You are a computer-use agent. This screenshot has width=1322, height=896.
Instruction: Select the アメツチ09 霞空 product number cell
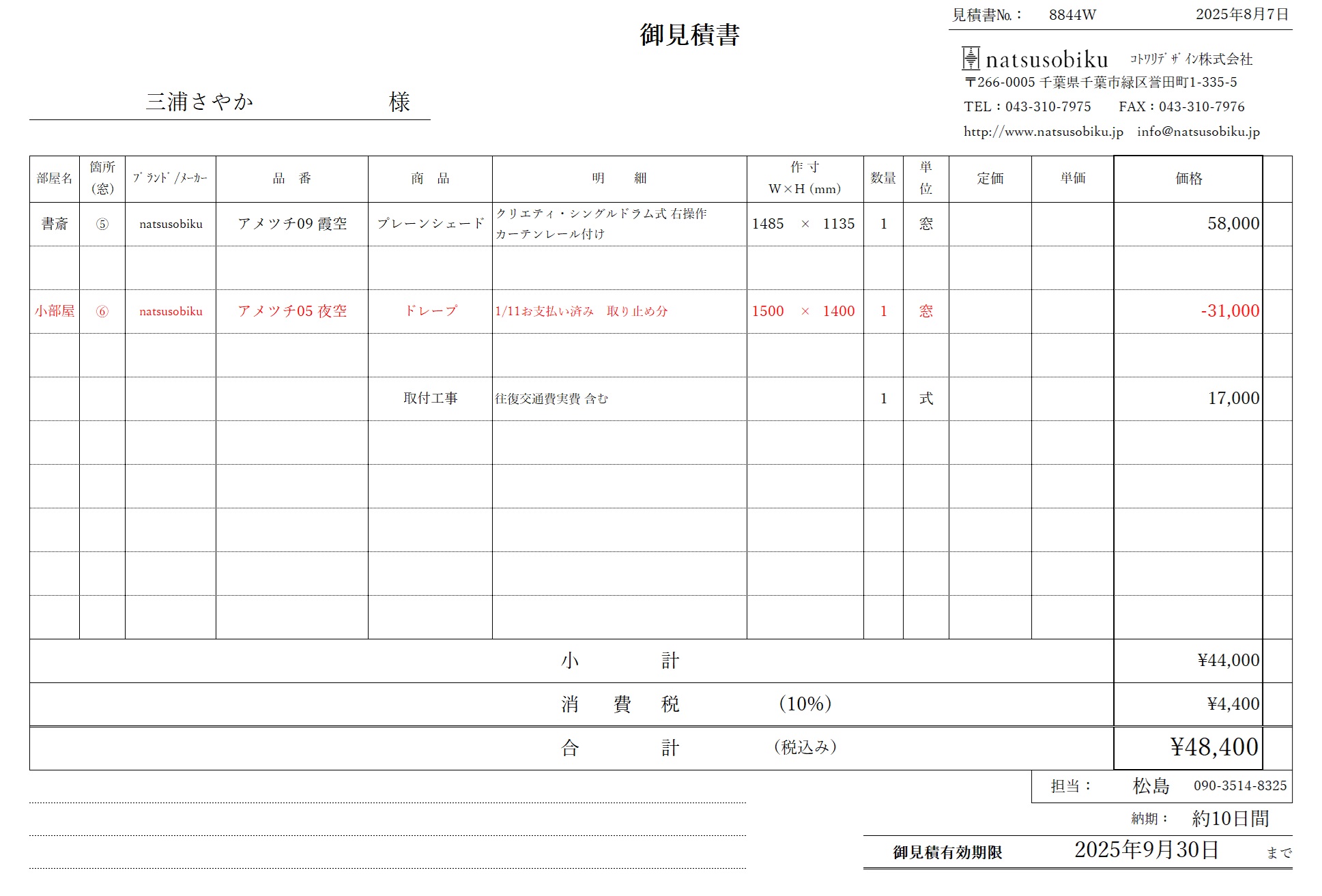point(292,224)
